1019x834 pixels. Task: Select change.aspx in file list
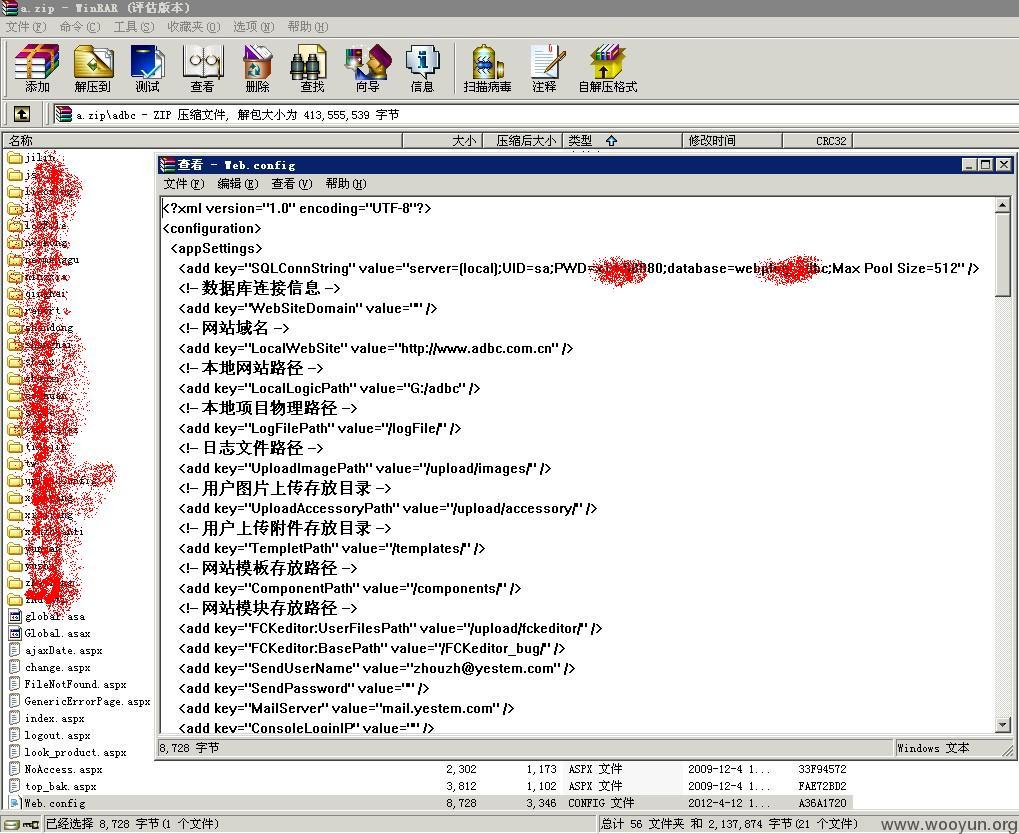point(57,667)
